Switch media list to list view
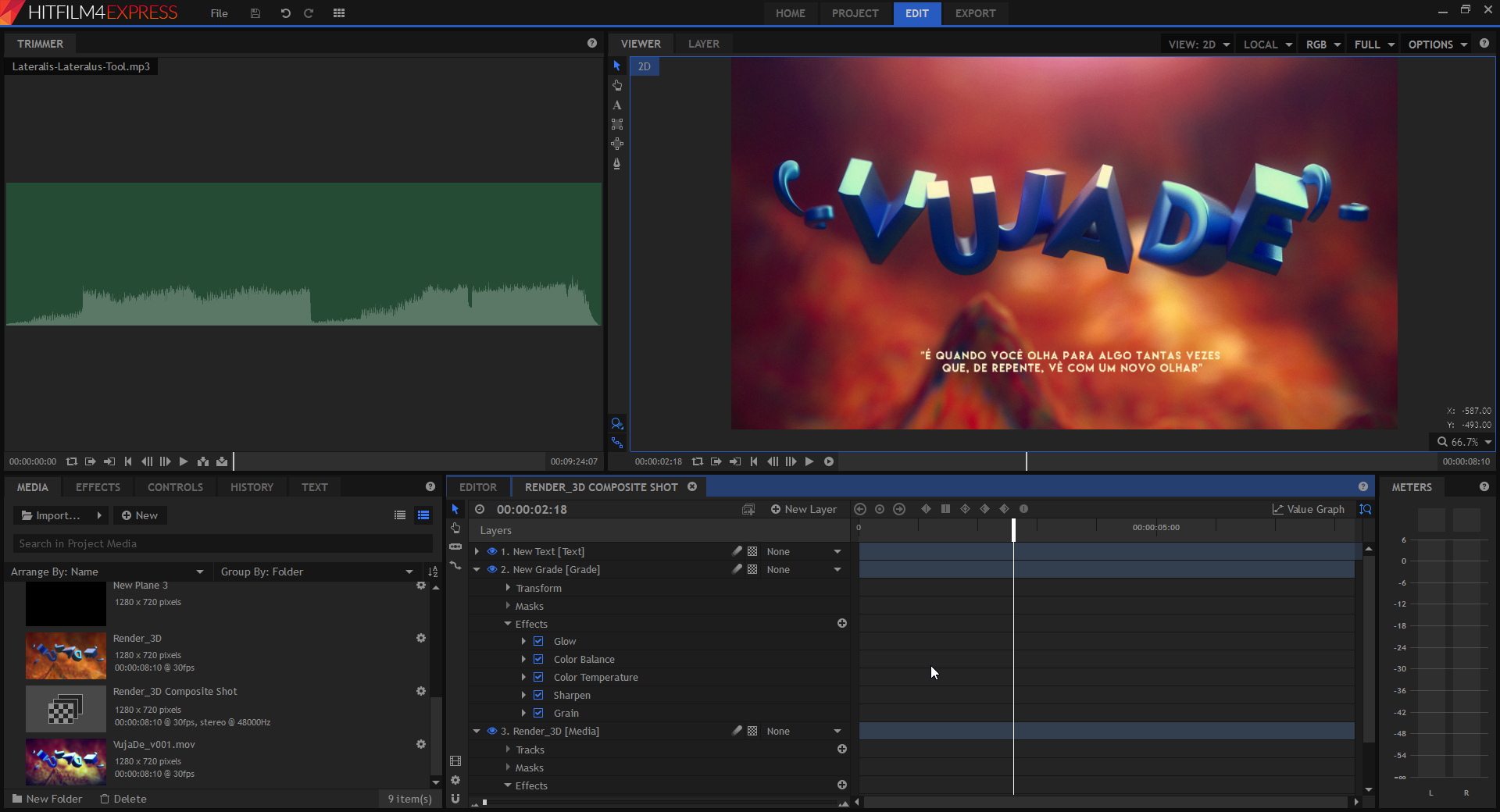This screenshot has width=1500, height=812. coord(400,515)
